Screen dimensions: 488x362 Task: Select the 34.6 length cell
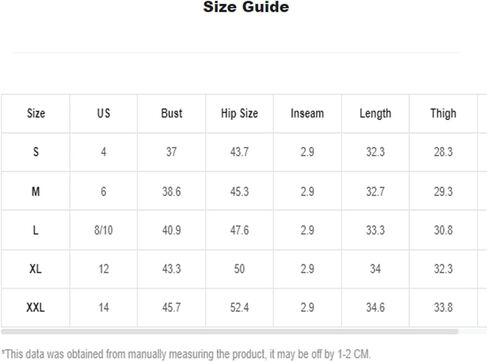point(375,307)
